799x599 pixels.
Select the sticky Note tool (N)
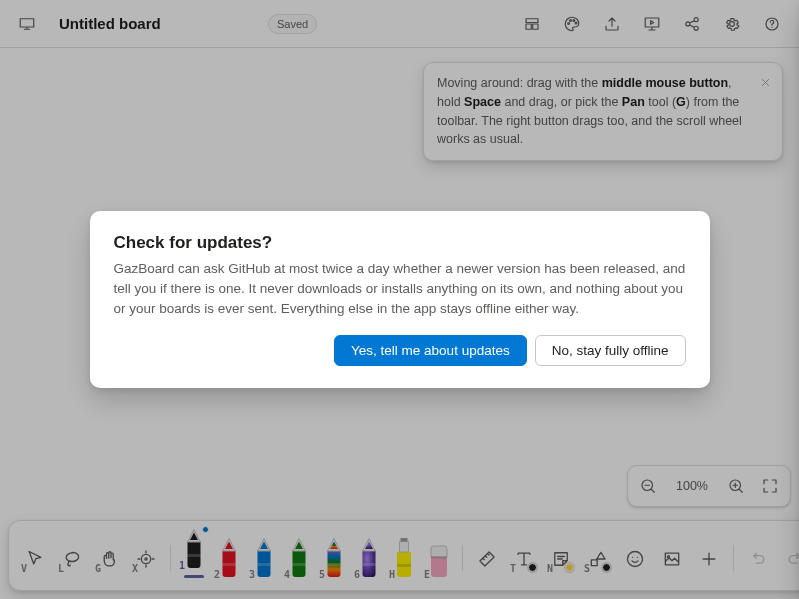click(x=561, y=560)
